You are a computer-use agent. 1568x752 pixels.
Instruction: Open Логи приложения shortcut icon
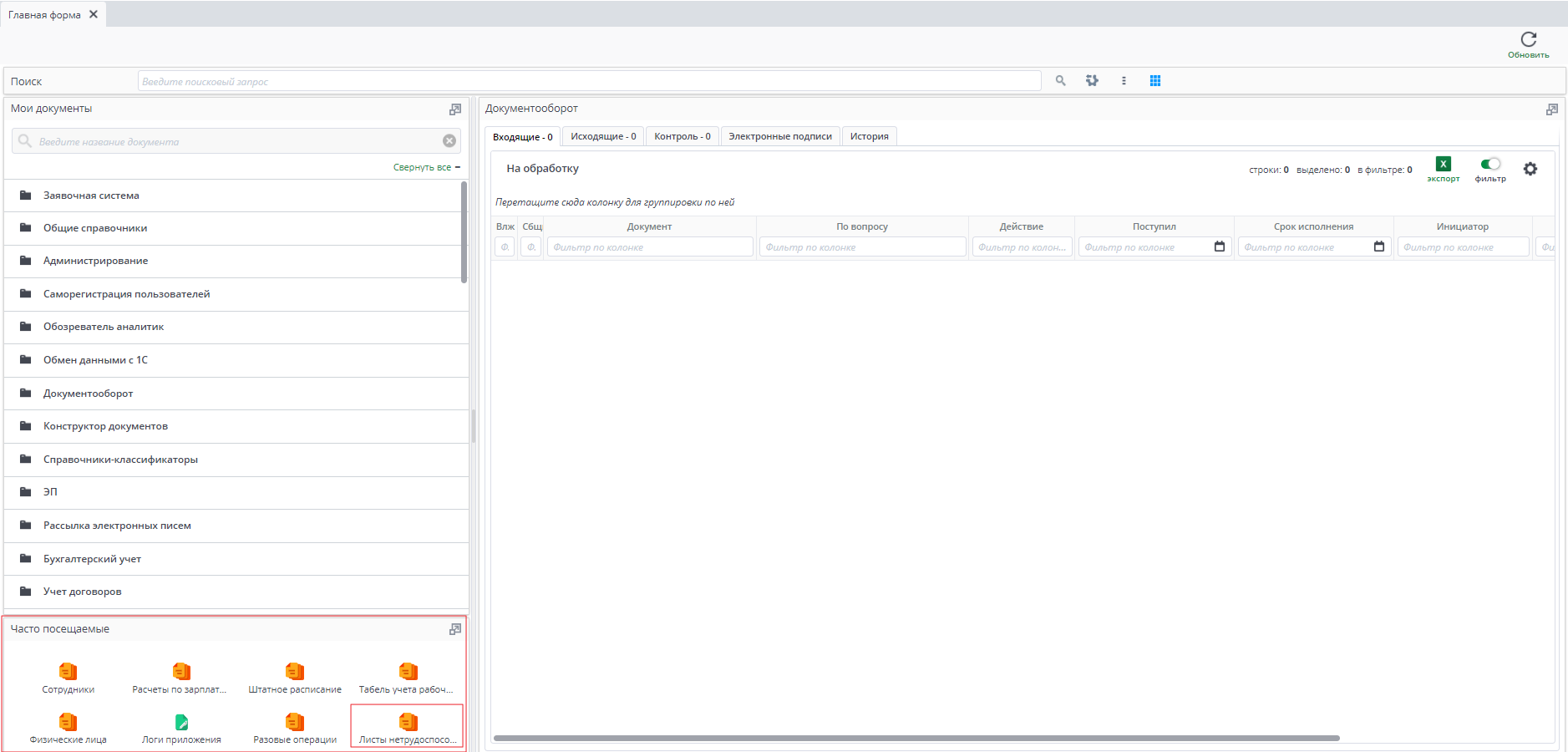pyautogui.click(x=181, y=722)
